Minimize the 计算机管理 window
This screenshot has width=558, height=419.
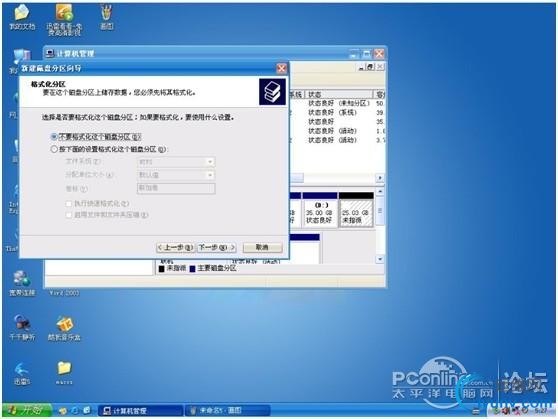pyautogui.click(x=354, y=54)
